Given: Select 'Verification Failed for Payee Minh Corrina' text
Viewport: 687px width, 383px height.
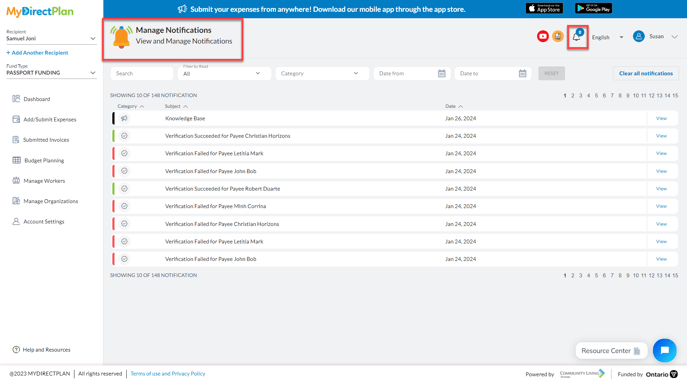Looking at the screenshot, I should (216, 206).
